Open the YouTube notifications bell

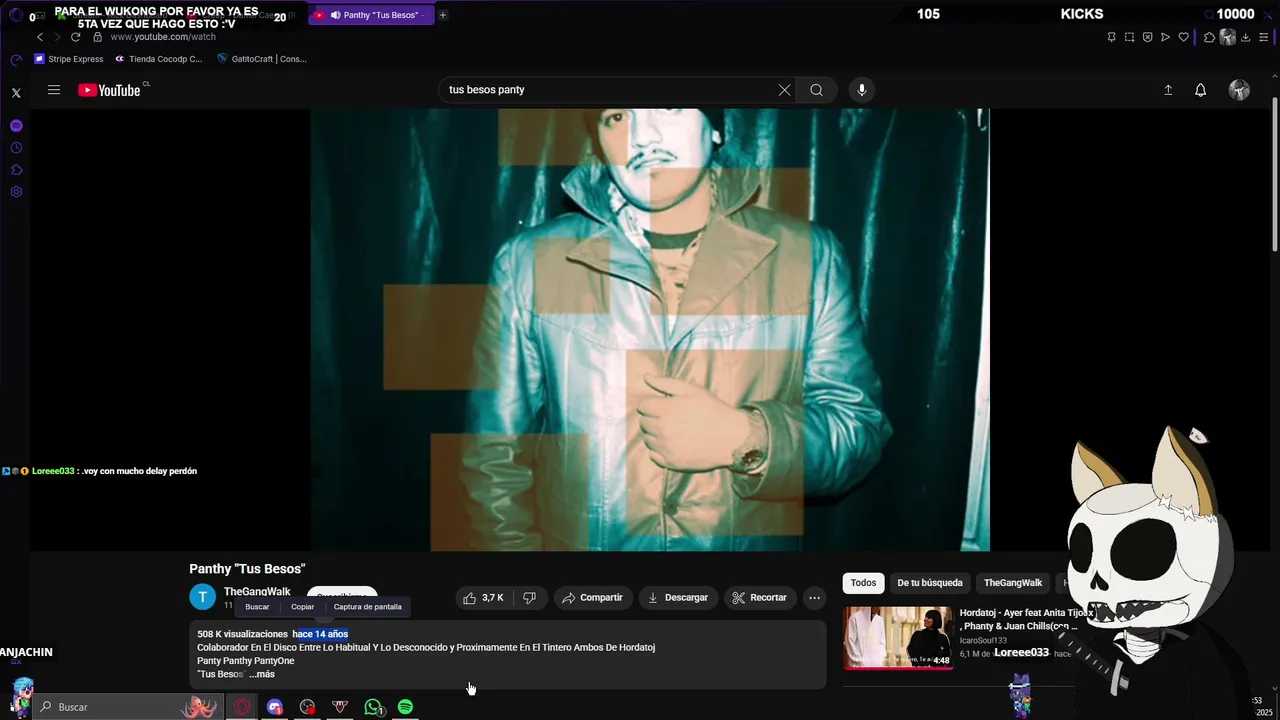click(1201, 90)
